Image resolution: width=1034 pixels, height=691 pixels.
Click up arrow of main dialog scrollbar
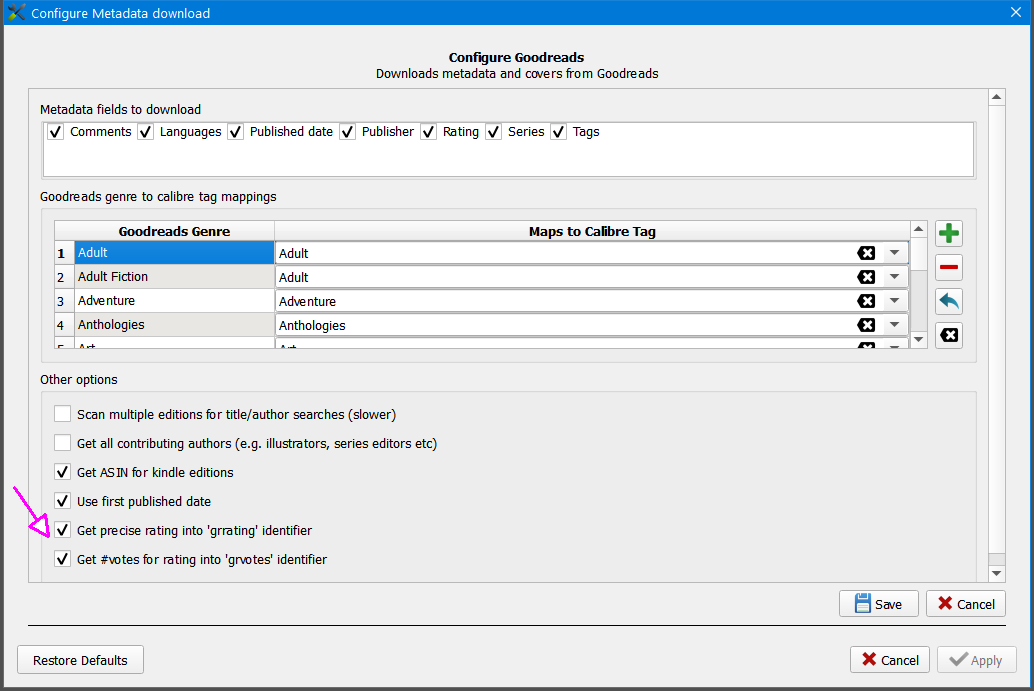(x=996, y=97)
